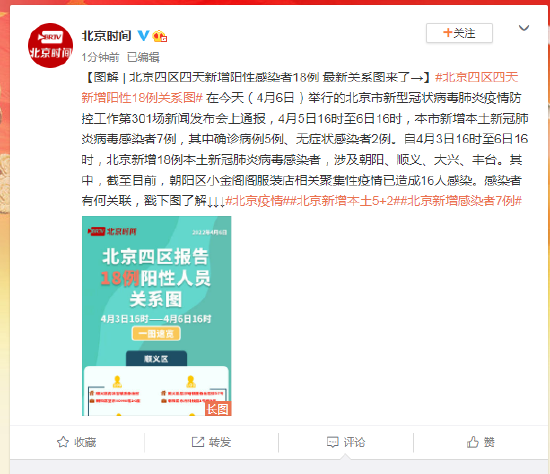Image resolution: width=550 pixels, height=474 pixels.
Task: Click the 已编辑 edited label
Action: pos(143,57)
